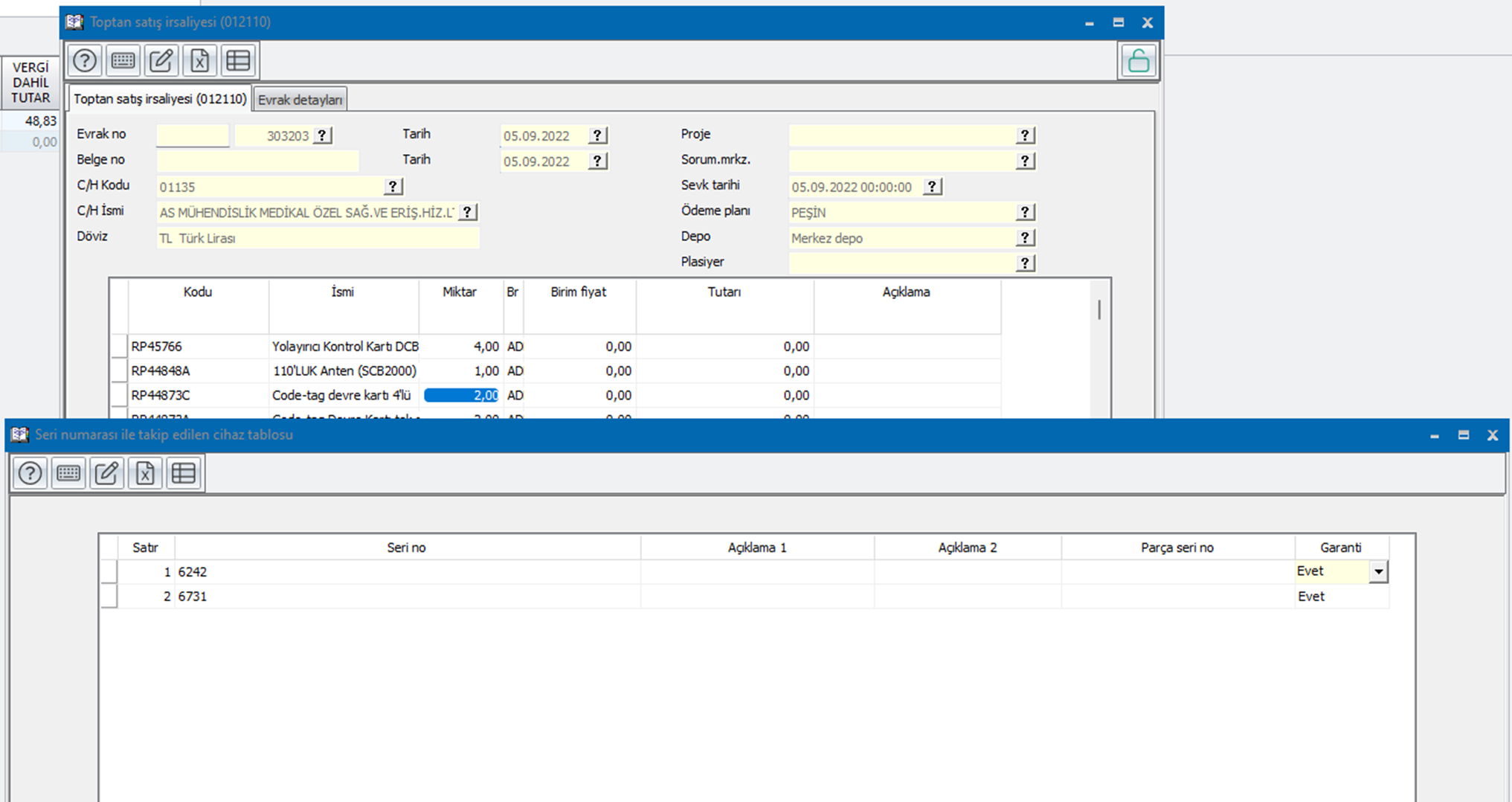Image resolution: width=1512 pixels, height=802 pixels.
Task: Switch to Evrak detayları tab
Action: click(x=300, y=100)
